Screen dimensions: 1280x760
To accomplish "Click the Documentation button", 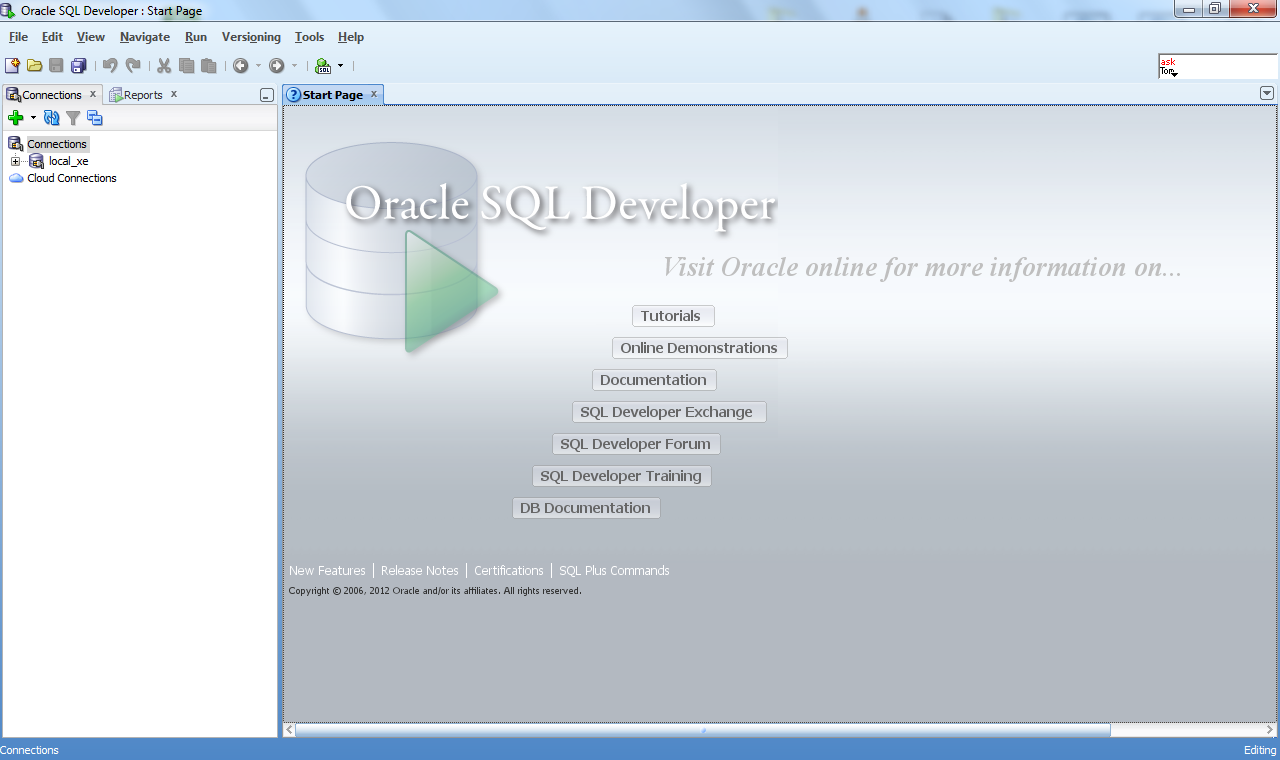I will [654, 380].
